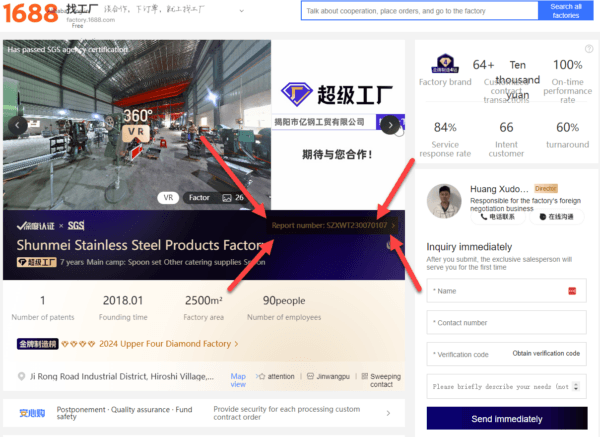Click the Jinwangpu chat contact

(x=328, y=377)
